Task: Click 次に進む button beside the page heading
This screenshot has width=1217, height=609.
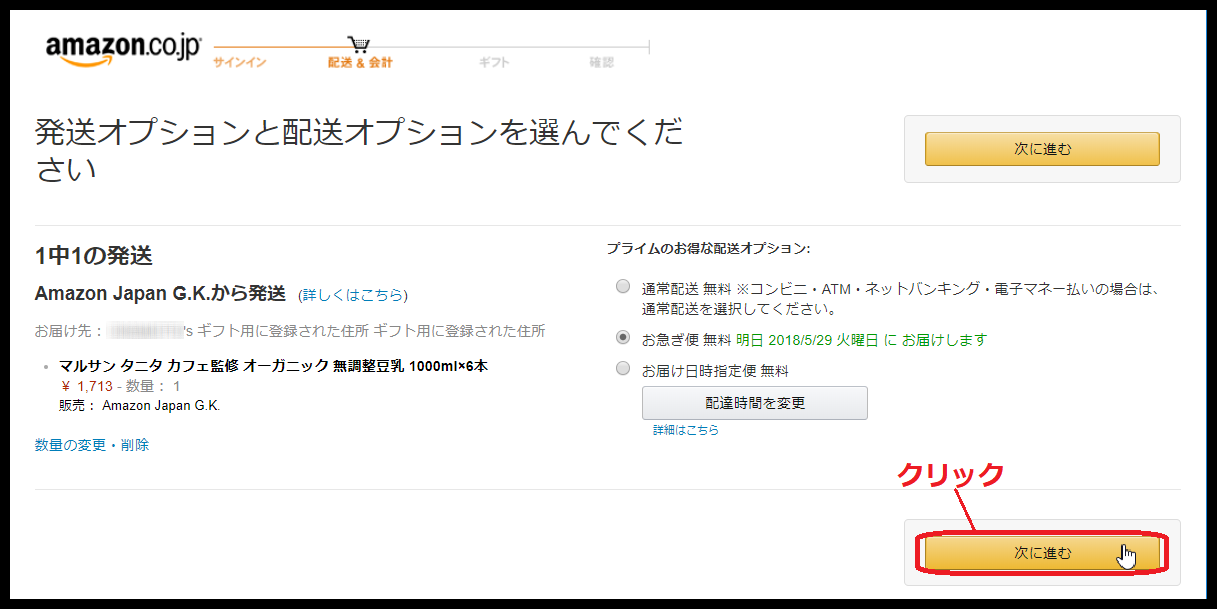Action: (1042, 149)
